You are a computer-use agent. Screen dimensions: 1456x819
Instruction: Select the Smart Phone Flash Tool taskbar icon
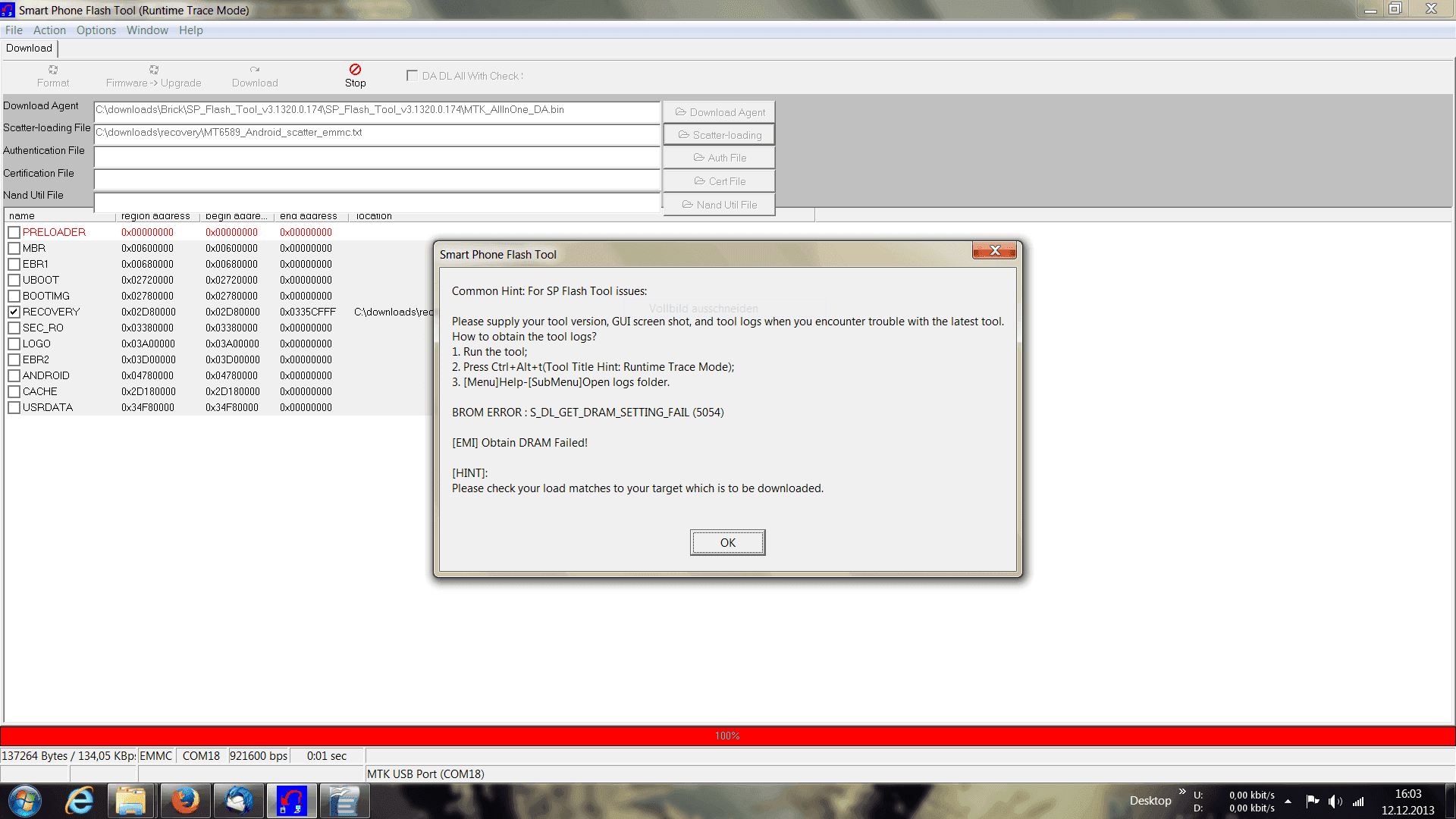(x=291, y=801)
